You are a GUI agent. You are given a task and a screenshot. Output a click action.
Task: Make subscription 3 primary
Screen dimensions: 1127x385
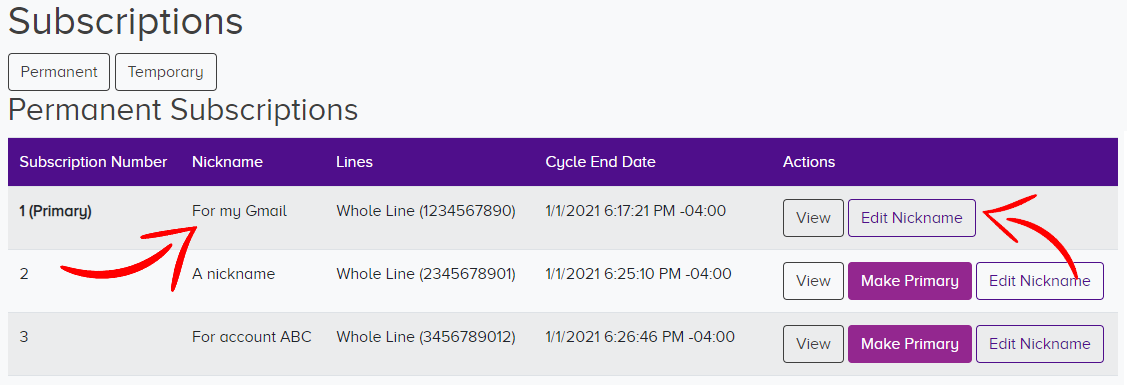(909, 344)
